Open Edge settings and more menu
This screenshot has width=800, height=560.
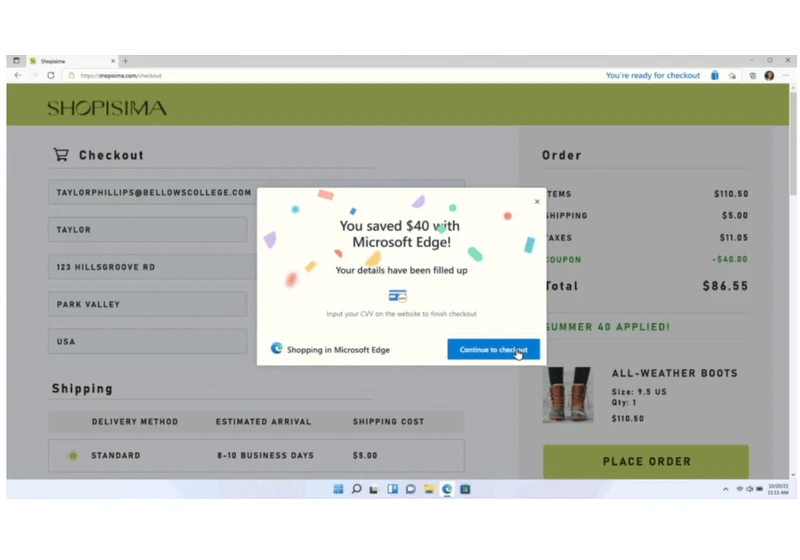tap(786, 75)
